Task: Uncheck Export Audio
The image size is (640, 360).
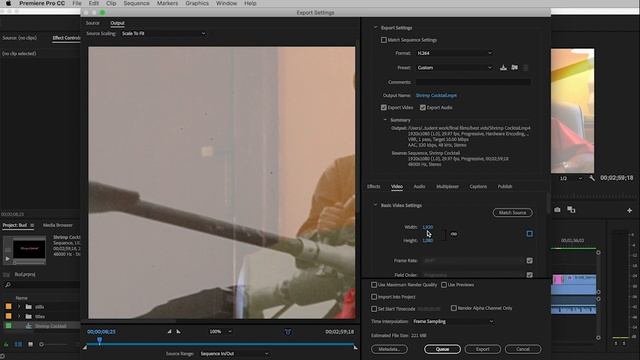Action: 423,108
